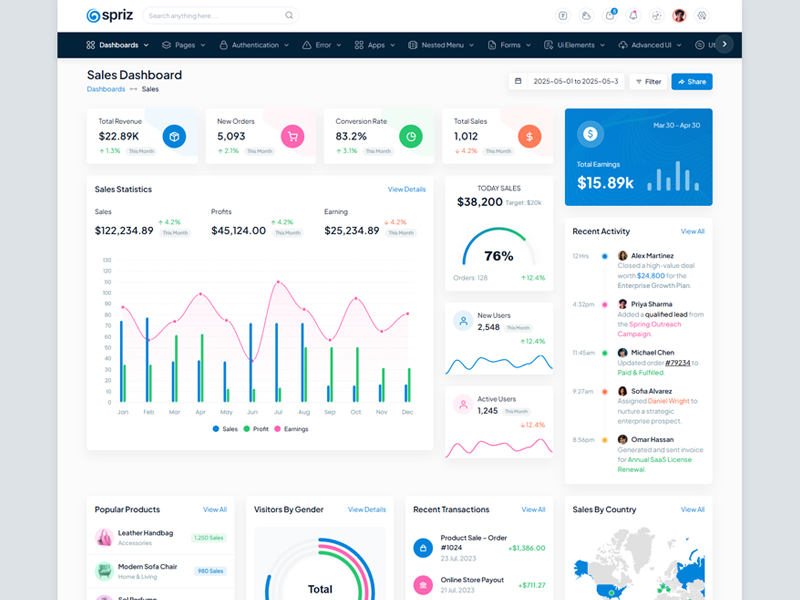The width and height of the screenshot is (800, 600).
Task: Expand the Dashboards dropdown menu
Action: [x=118, y=45]
